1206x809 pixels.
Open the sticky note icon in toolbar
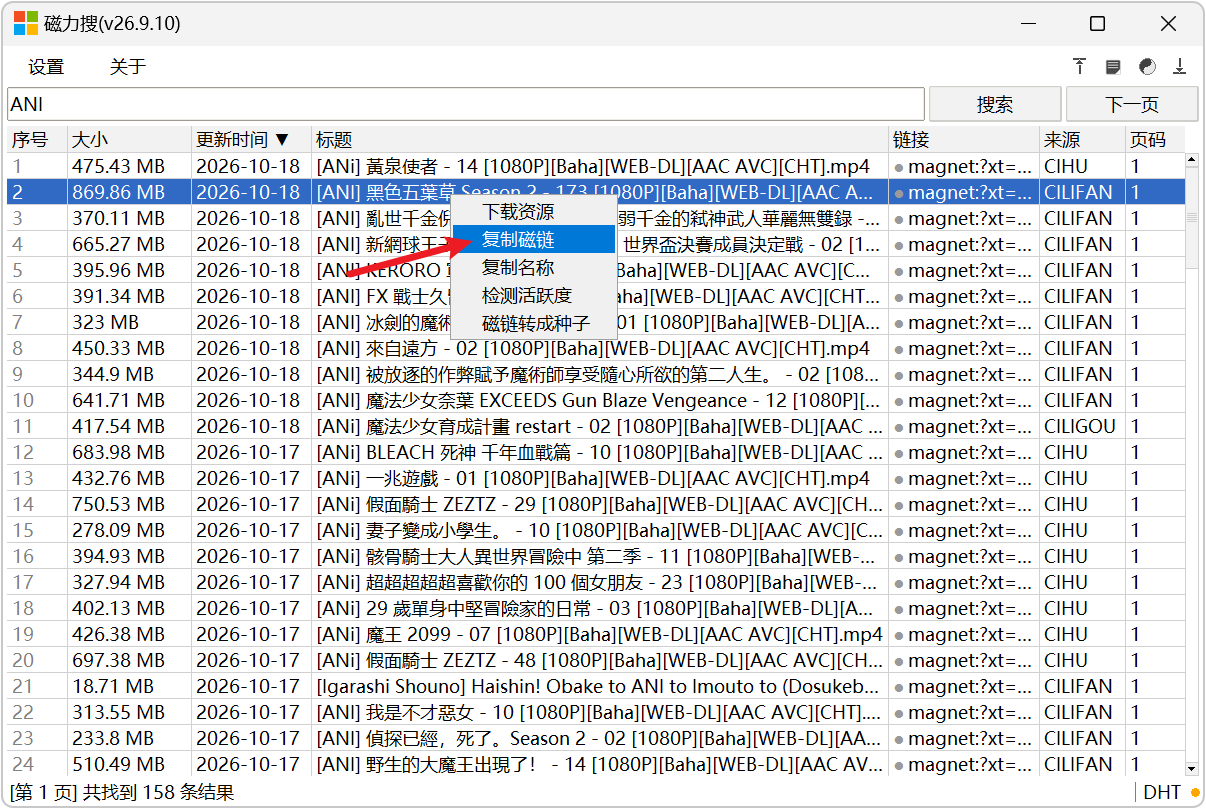1113,67
